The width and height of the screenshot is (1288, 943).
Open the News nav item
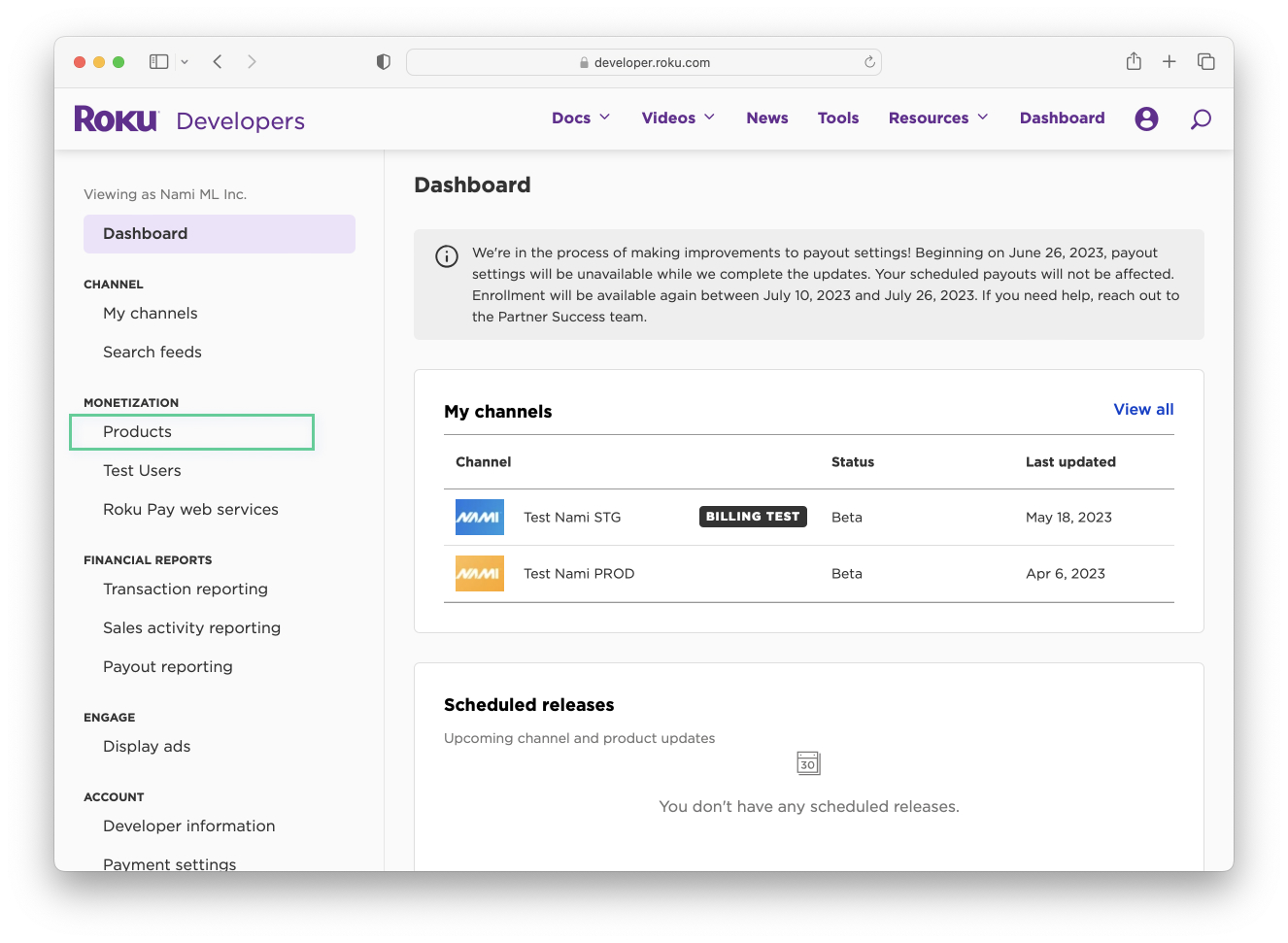[x=766, y=118]
